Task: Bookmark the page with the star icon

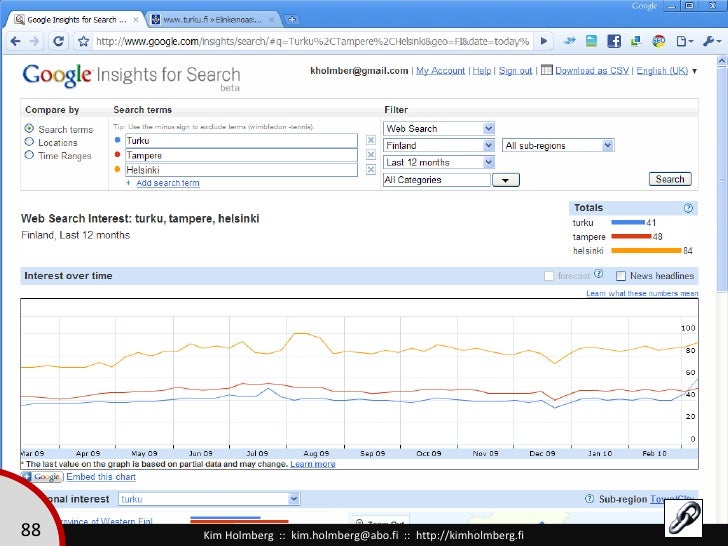Action: tap(83, 41)
